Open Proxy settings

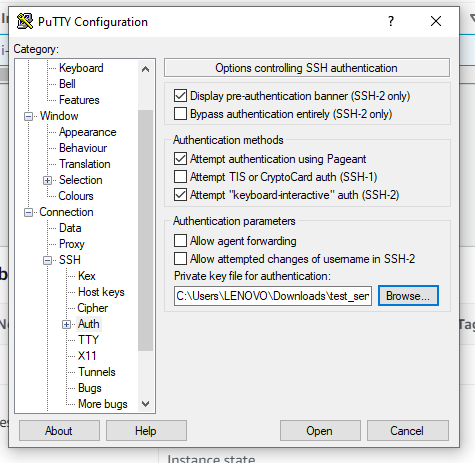coord(71,244)
